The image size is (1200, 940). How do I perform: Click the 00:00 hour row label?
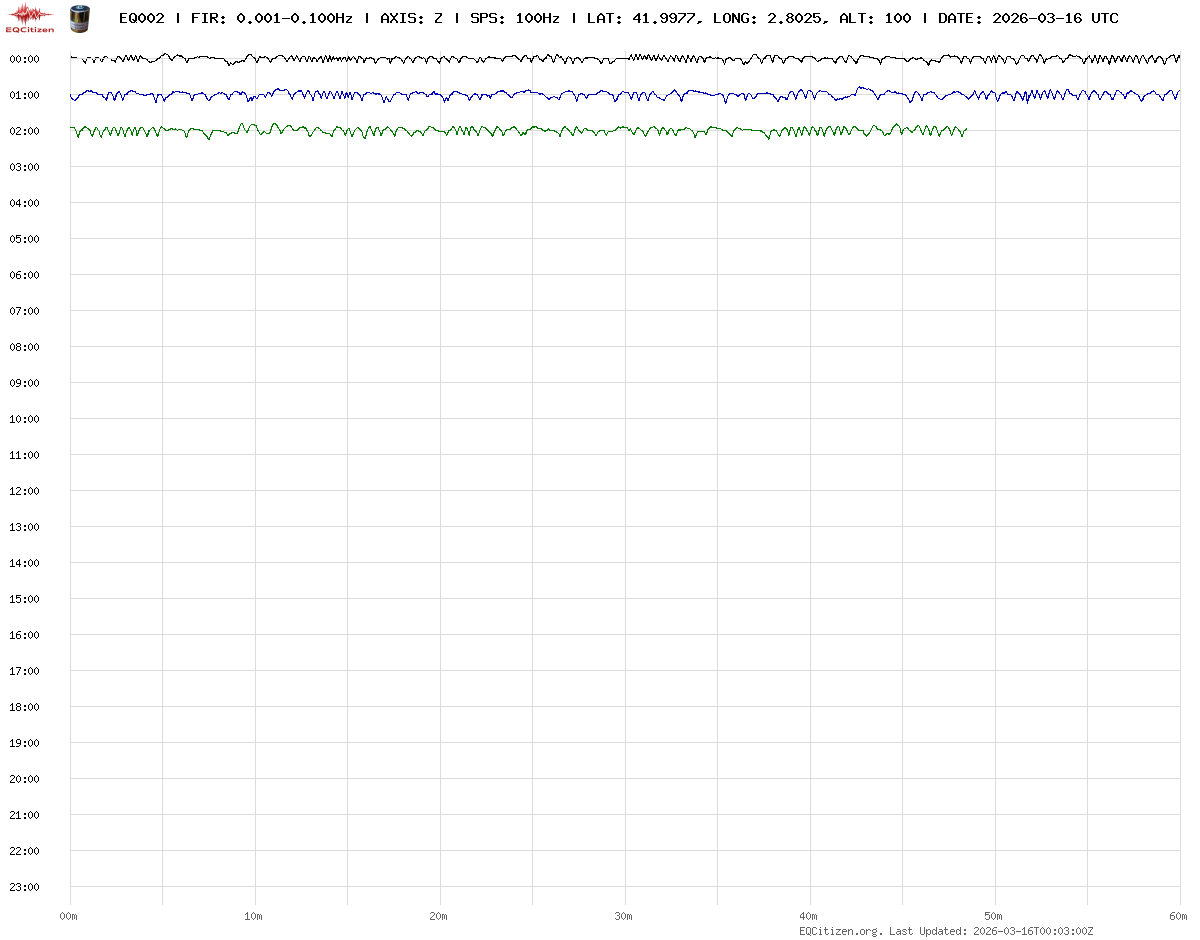tap(24, 59)
